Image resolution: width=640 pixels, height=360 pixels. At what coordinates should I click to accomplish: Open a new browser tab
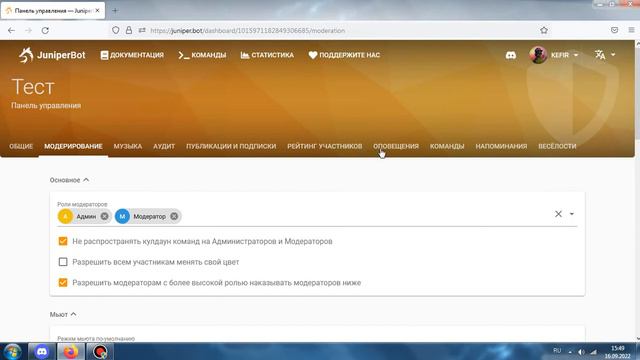coord(115,11)
